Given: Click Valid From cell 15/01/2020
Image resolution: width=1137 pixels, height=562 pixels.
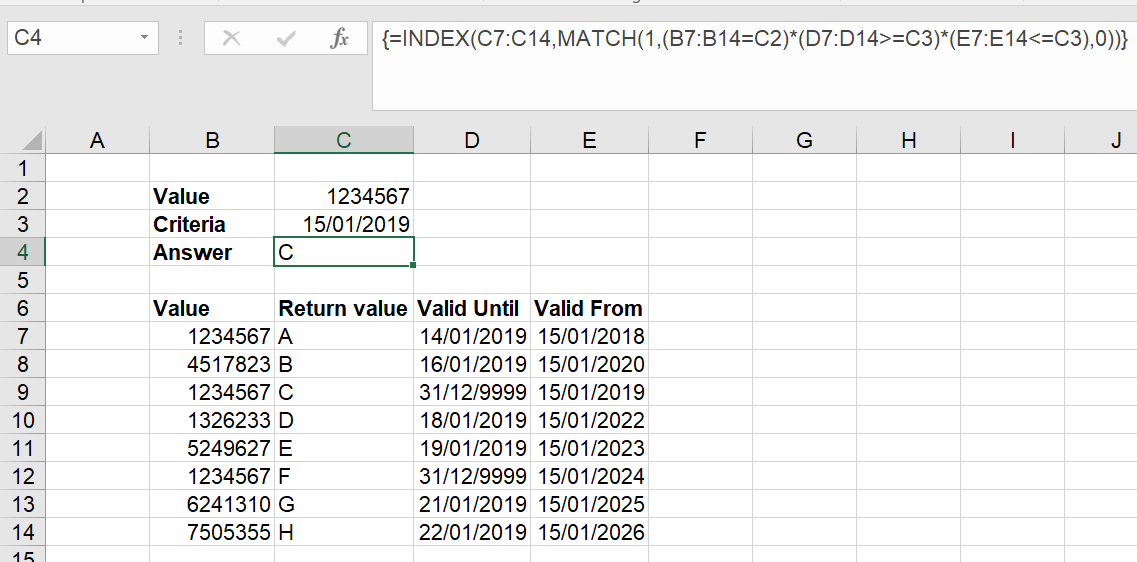Looking at the screenshot, I should [589, 364].
